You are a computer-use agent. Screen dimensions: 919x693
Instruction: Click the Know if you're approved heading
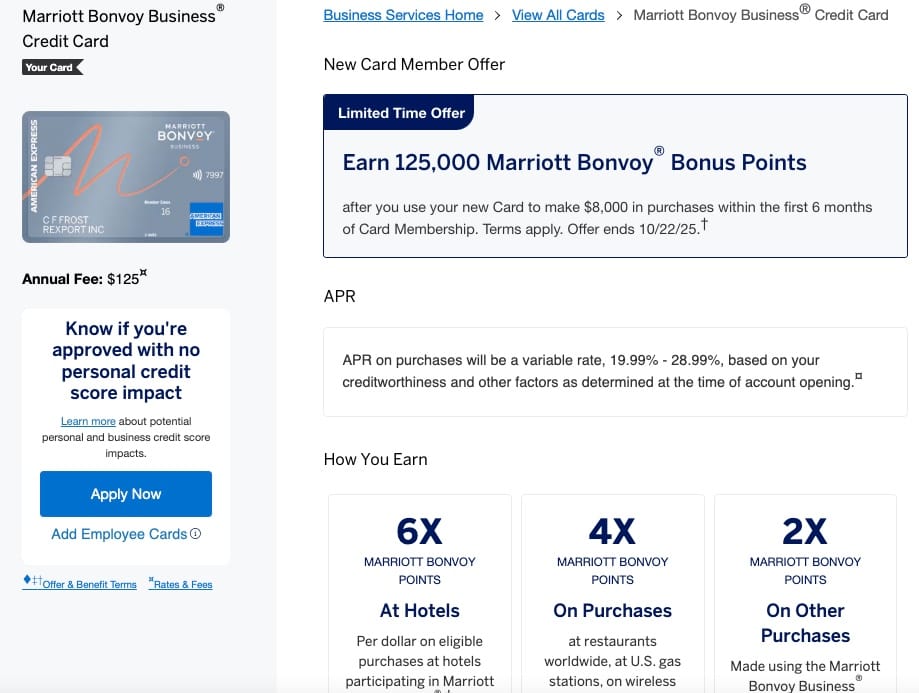click(126, 361)
